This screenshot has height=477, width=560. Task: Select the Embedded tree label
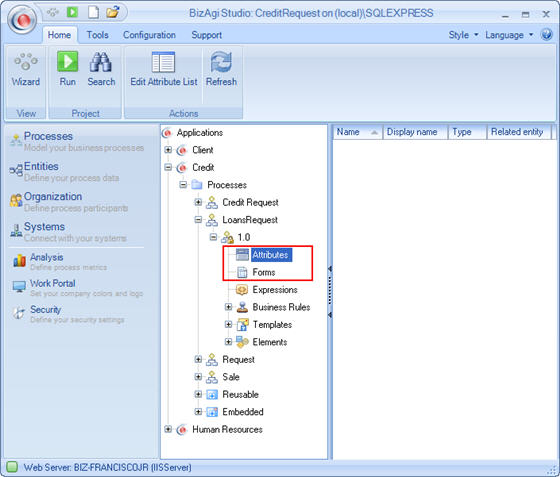(x=243, y=412)
